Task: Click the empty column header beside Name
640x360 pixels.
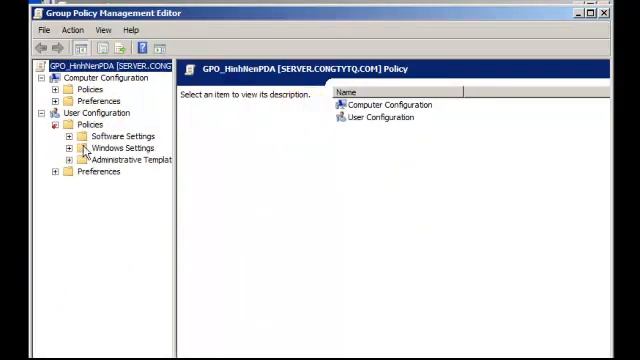Action: click(x=537, y=92)
